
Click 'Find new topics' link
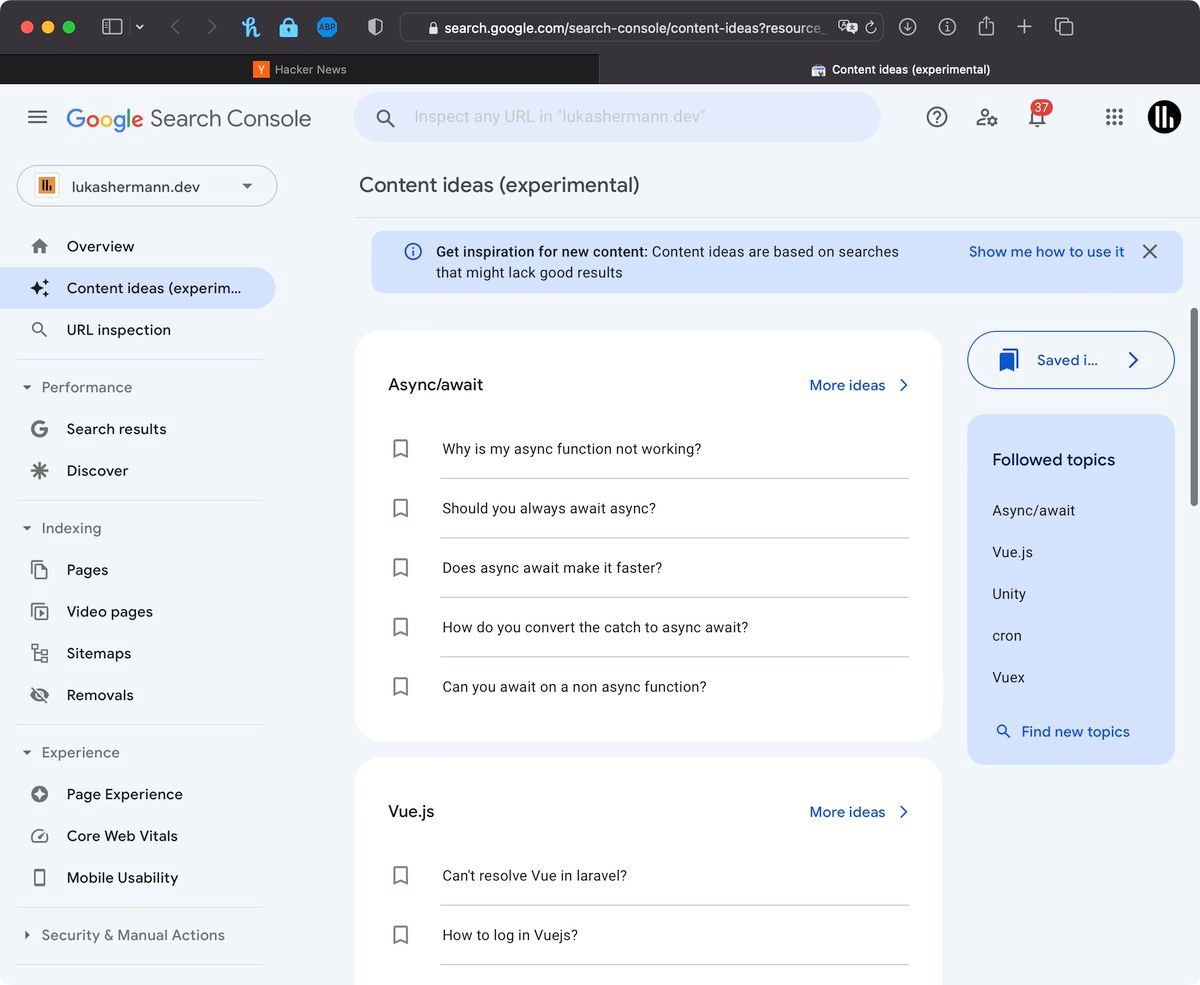1075,732
